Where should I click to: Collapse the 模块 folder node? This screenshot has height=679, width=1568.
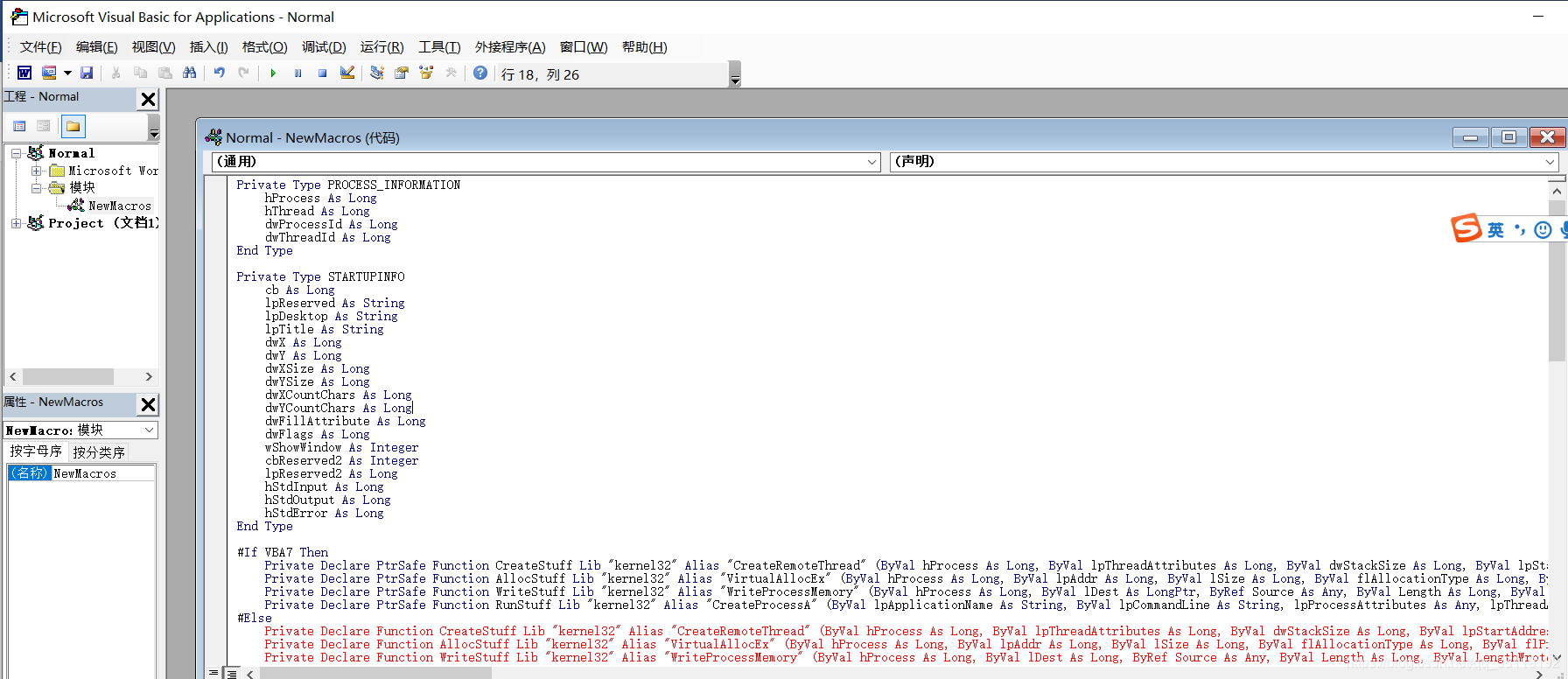pyautogui.click(x=36, y=188)
